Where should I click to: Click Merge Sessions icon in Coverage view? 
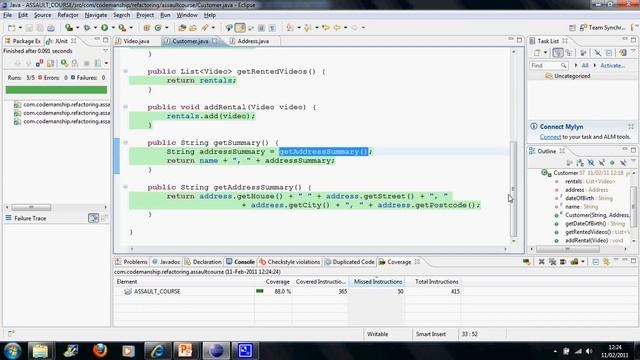coord(563,262)
